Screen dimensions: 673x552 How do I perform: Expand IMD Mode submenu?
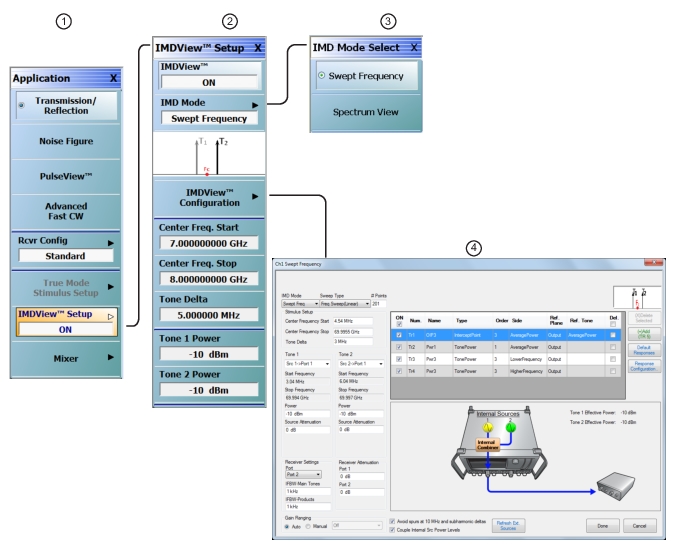coord(209,112)
